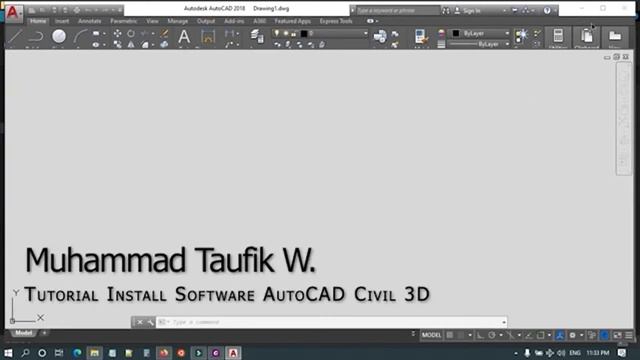Switch to the Manage ribbon tab
This screenshot has height=360, width=640.
pos(178,21)
